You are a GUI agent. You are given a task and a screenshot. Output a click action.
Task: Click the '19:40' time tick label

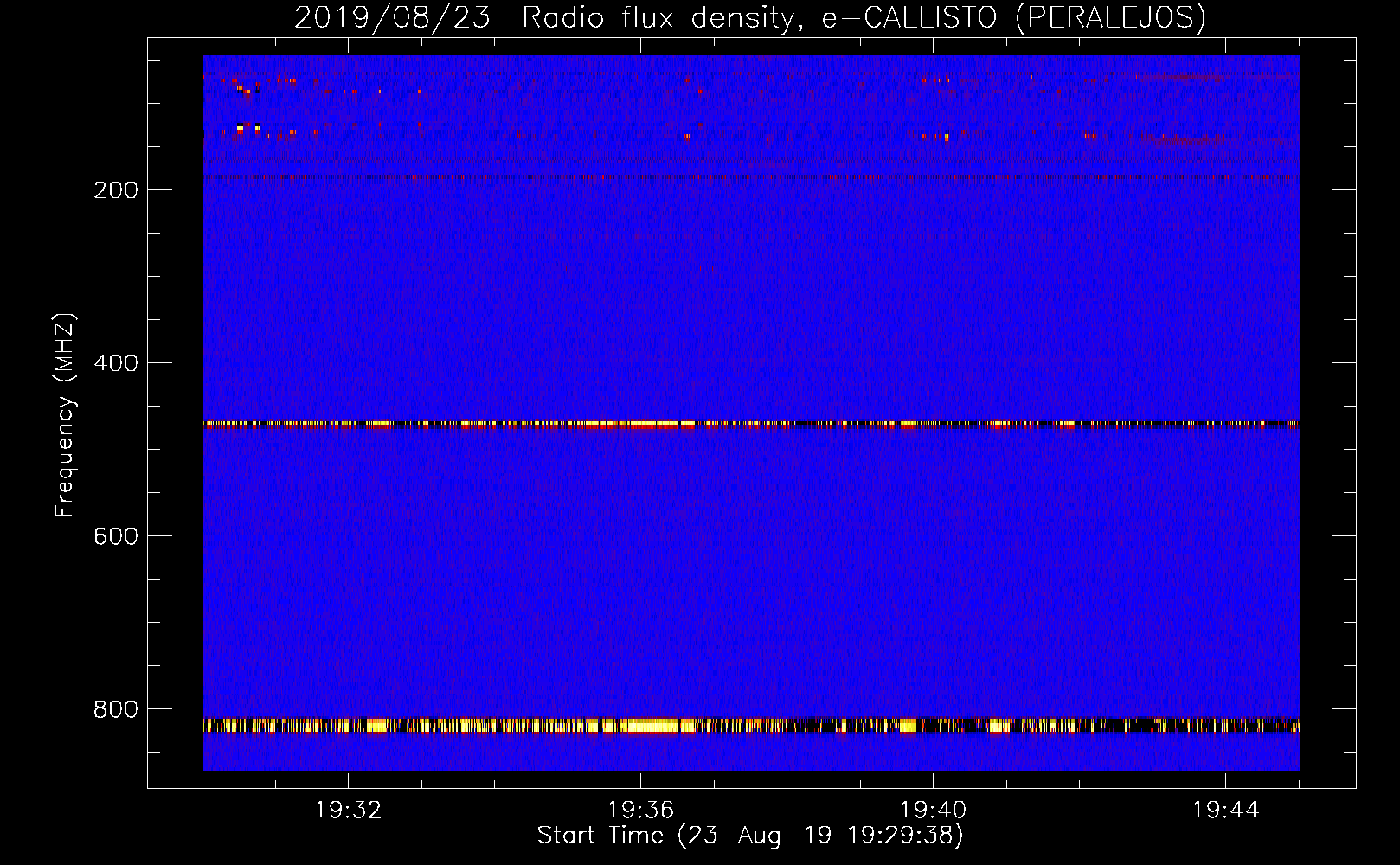point(933,811)
